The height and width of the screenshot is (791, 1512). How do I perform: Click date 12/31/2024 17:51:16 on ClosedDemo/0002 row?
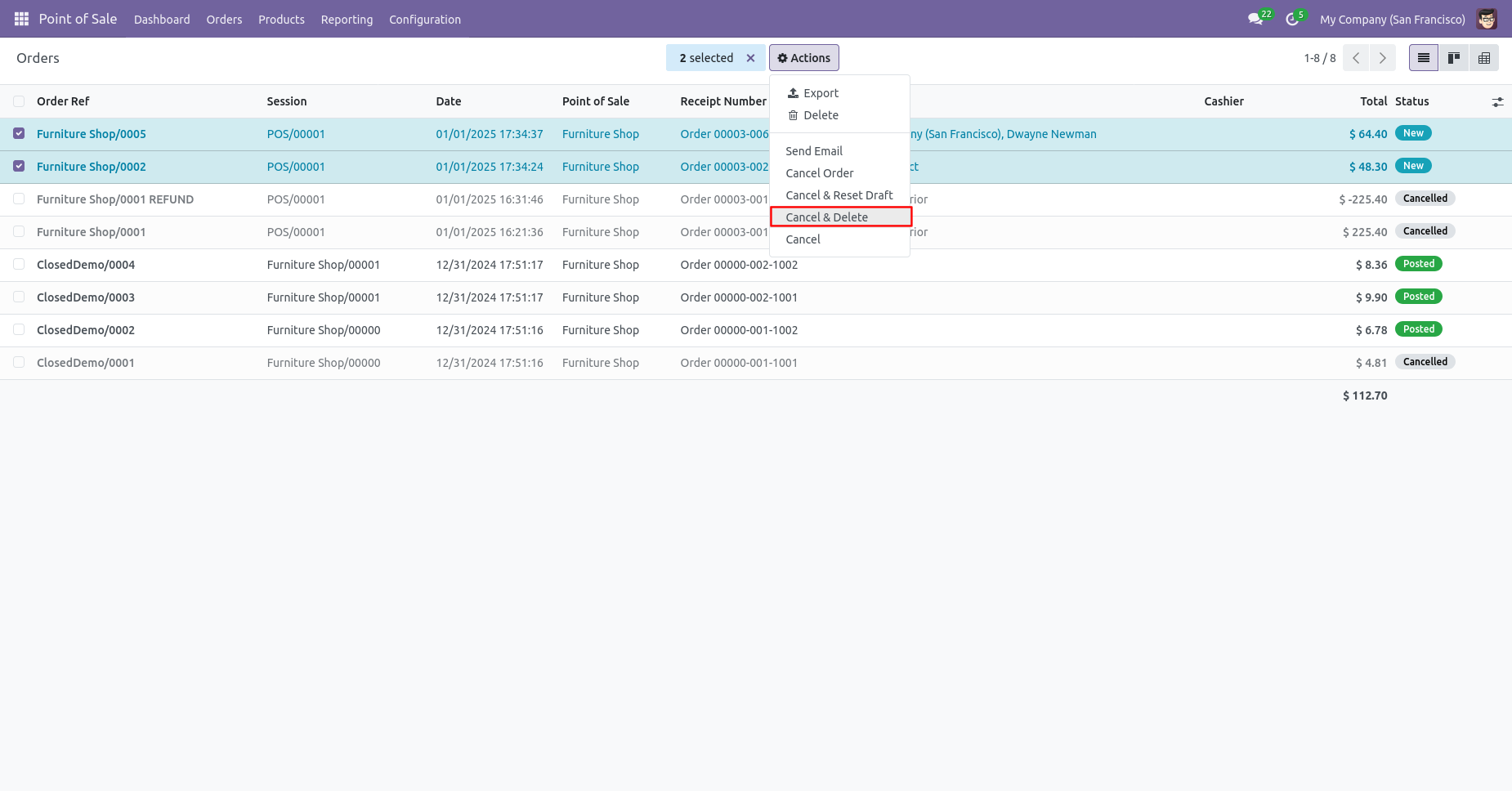(490, 330)
